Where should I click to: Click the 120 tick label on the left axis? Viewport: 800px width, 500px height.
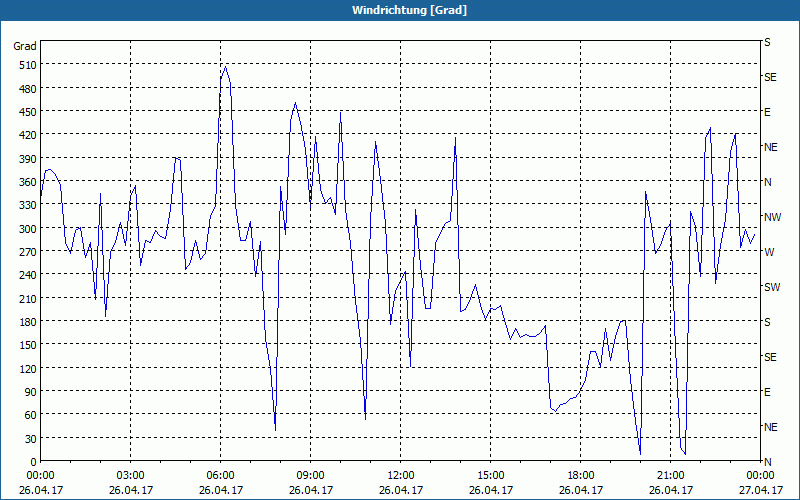pos(28,368)
